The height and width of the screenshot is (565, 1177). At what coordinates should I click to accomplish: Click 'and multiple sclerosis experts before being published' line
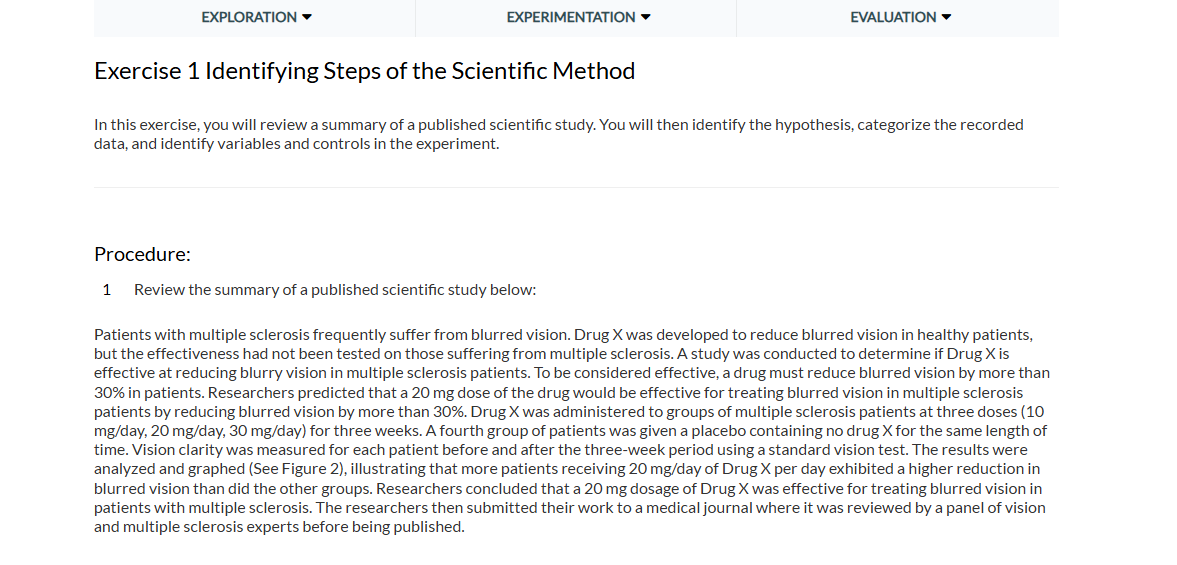[279, 527]
